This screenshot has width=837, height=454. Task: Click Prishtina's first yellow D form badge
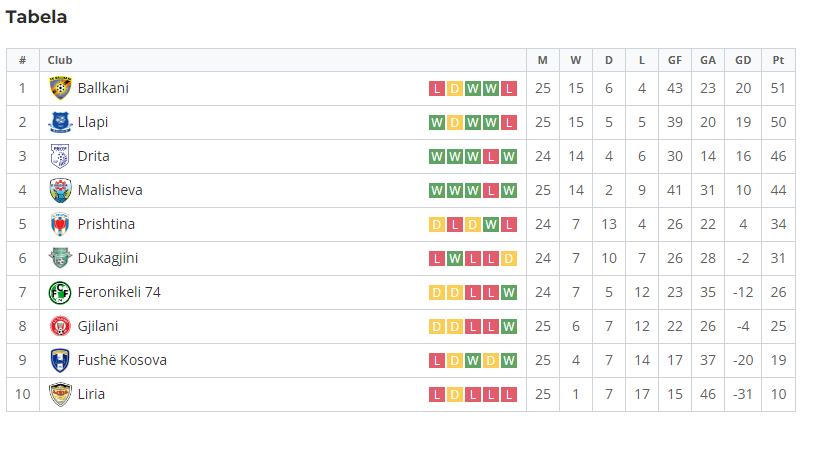[437, 225]
